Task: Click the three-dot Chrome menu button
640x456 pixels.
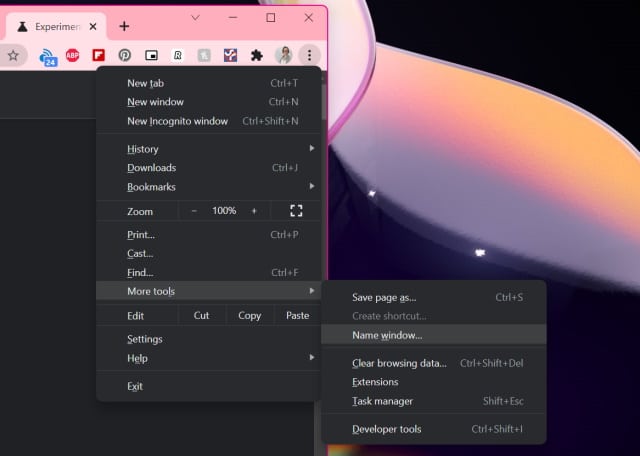Action: click(x=309, y=56)
